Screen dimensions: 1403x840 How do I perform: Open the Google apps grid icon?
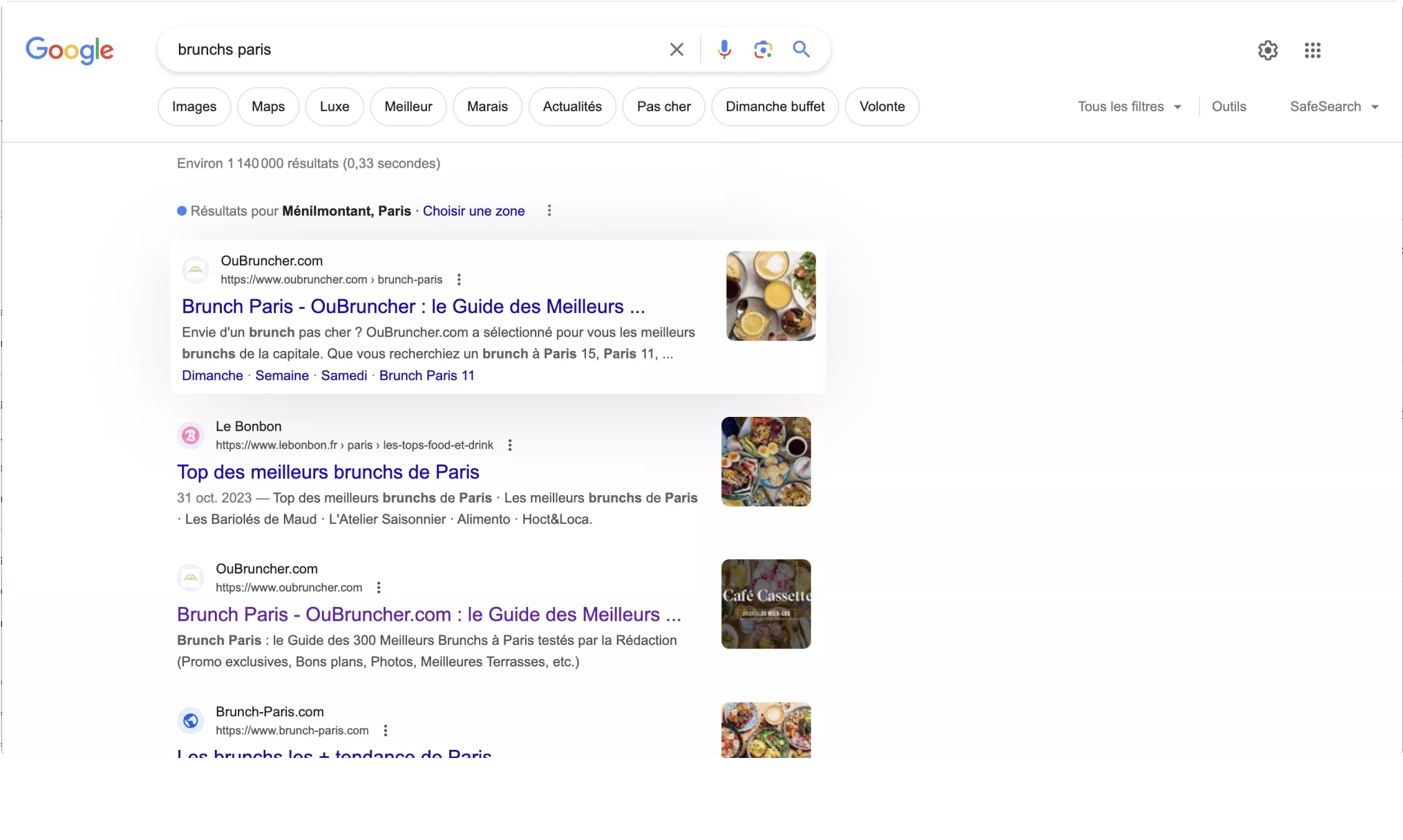point(1312,50)
